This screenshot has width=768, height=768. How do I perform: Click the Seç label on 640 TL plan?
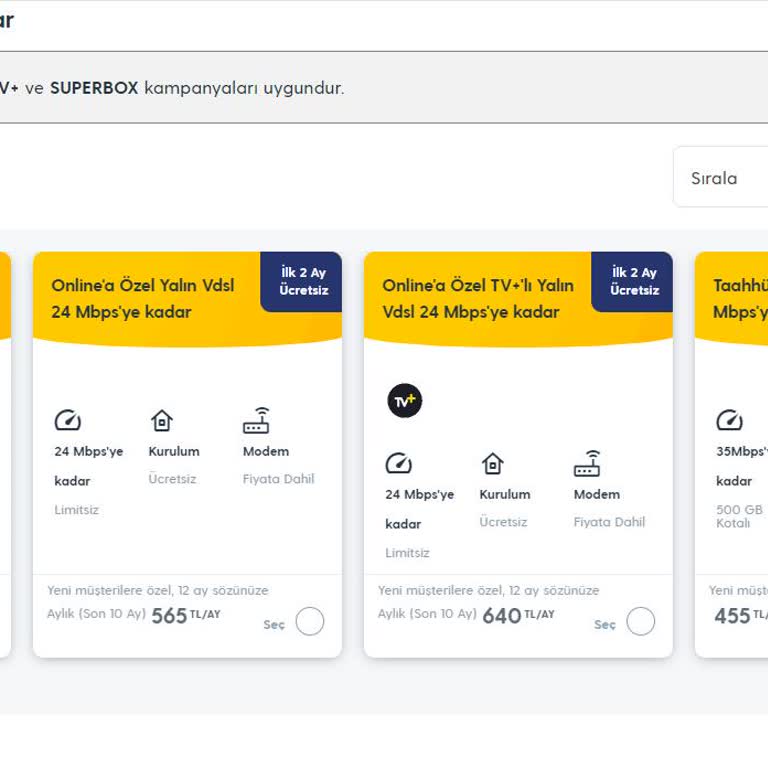pyautogui.click(x=605, y=624)
